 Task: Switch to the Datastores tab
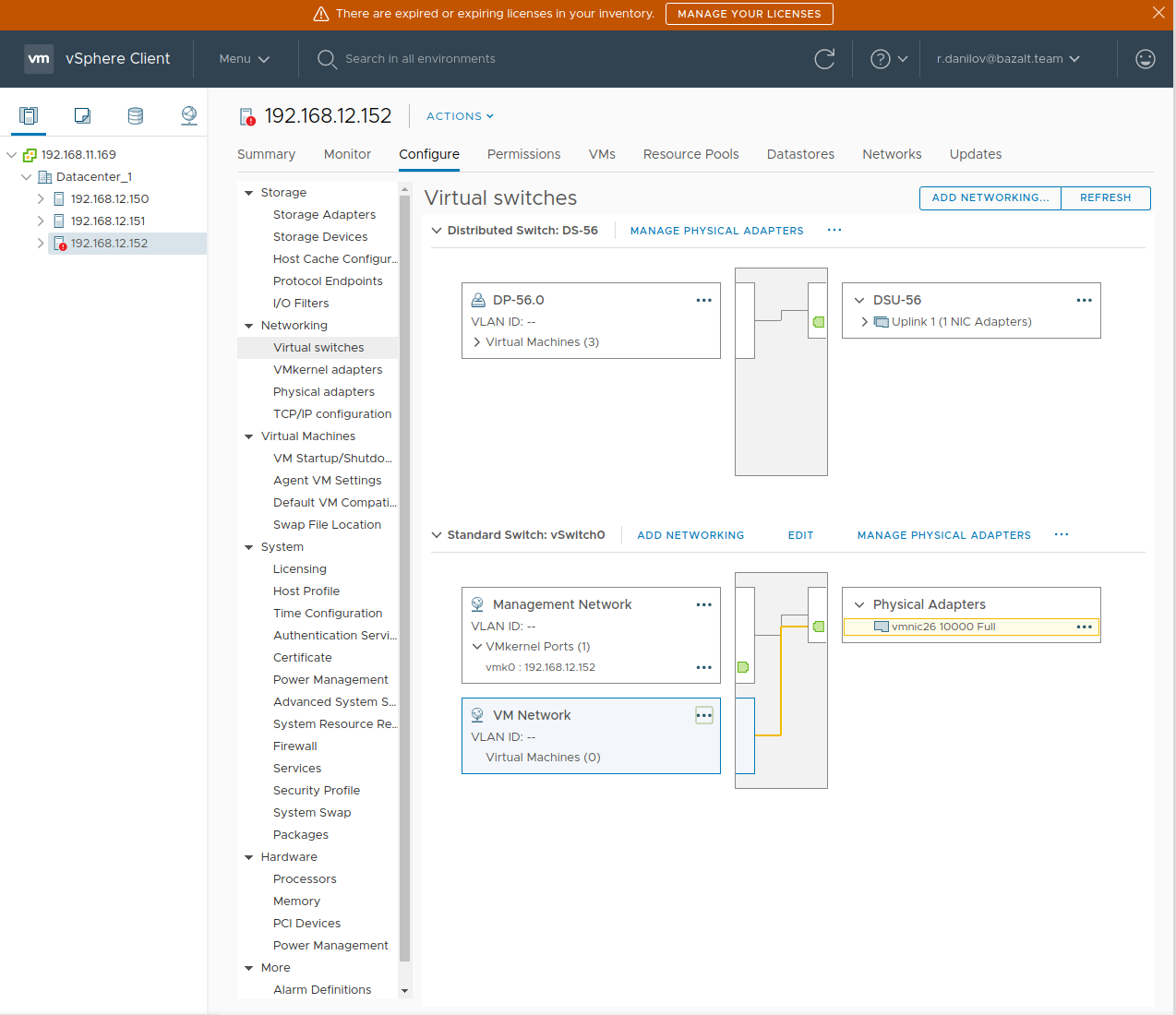tap(800, 154)
